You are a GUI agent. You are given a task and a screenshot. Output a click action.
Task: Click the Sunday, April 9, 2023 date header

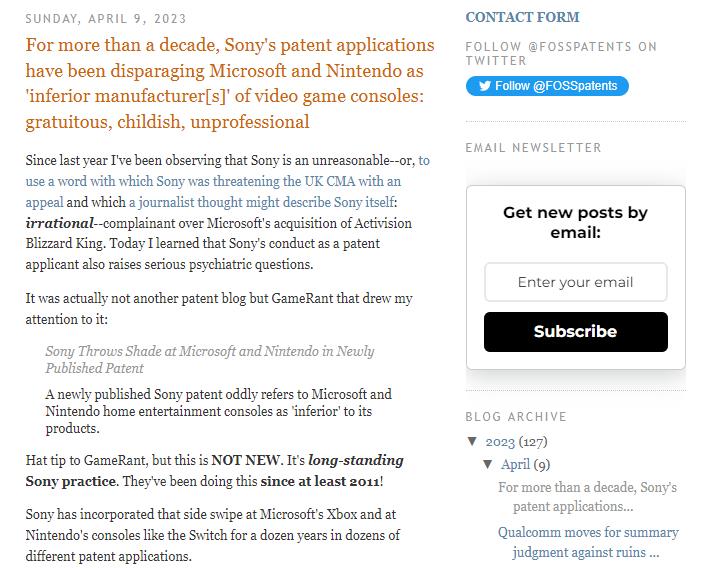(x=106, y=18)
